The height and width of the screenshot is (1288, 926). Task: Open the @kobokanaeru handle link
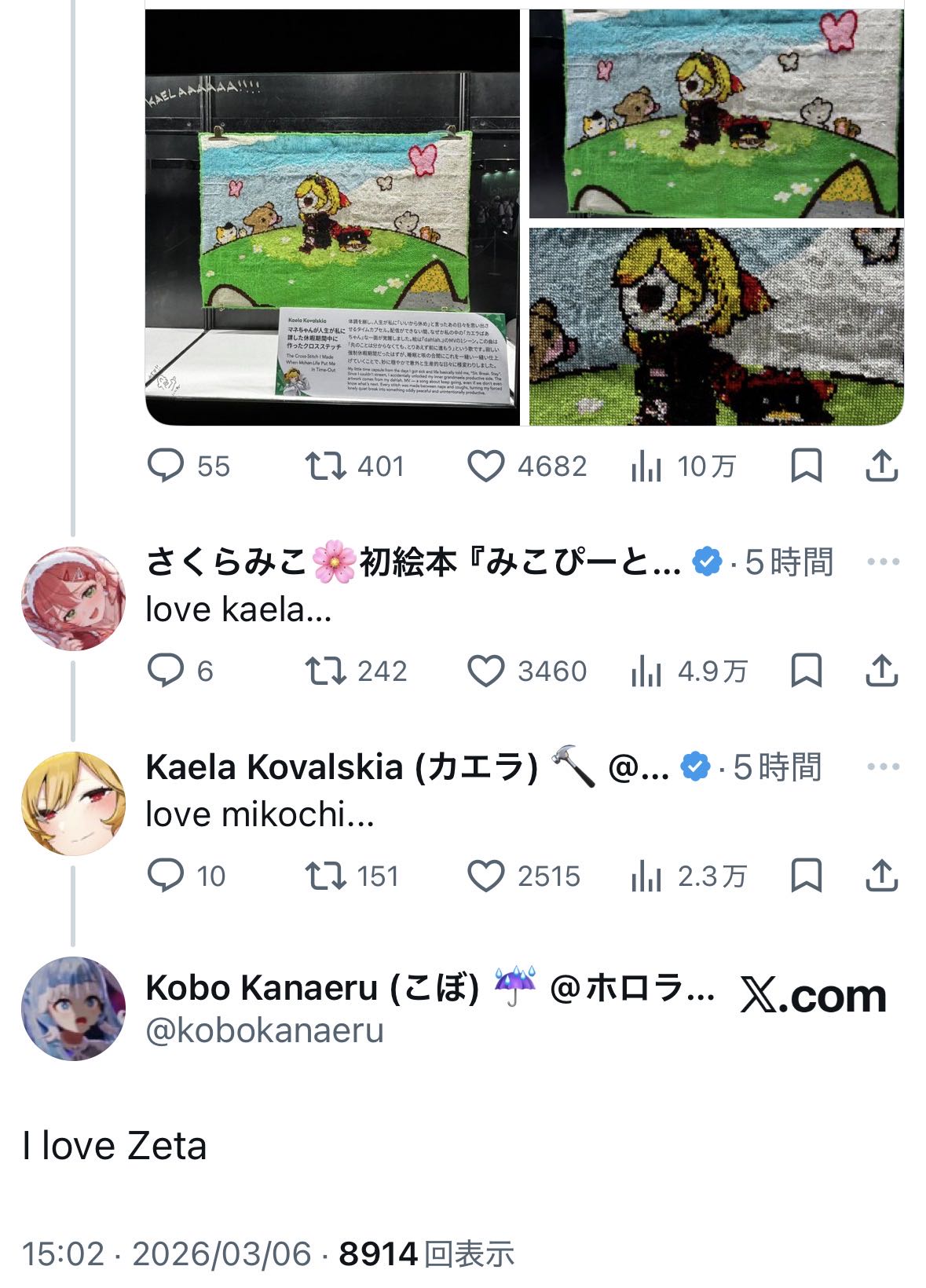point(265,1030)
